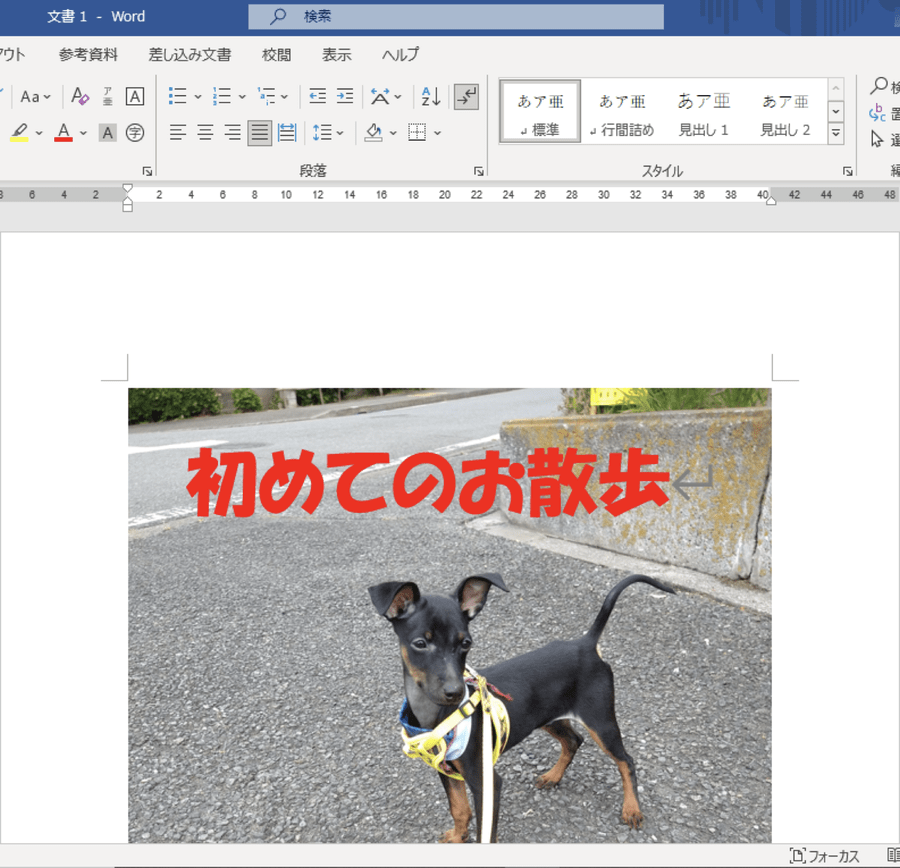
Task: Expand font color dropdown arrow
Action: [83, 133]
